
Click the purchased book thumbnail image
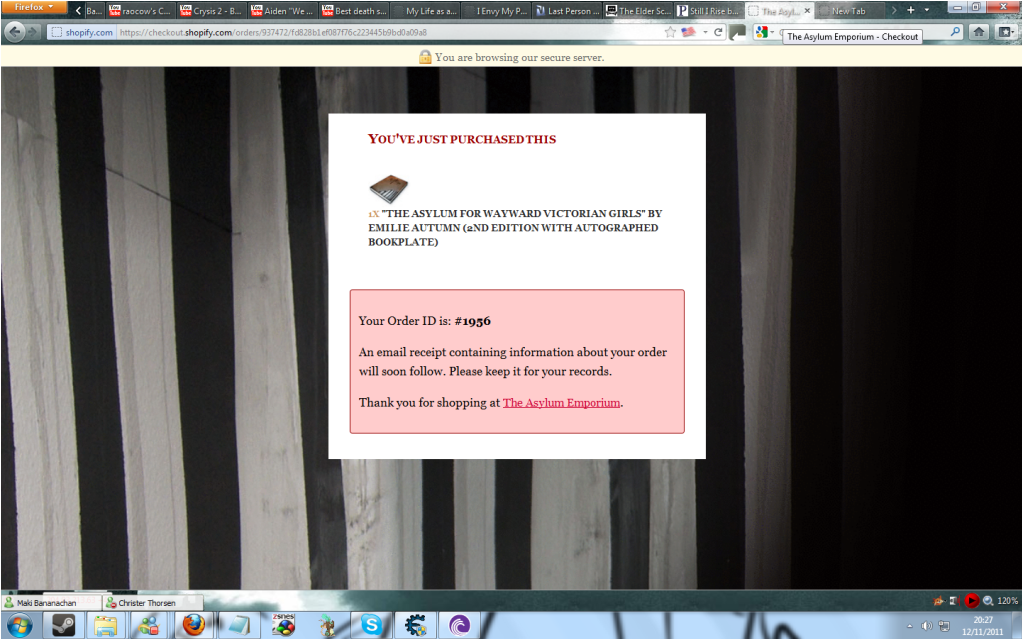coord(389,189)
